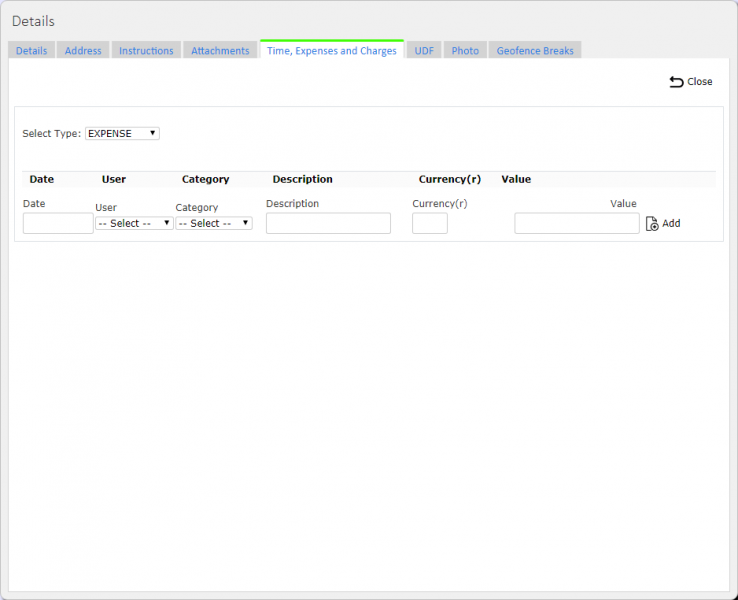The height and width of the screenshot is (600, 738).
Task: Focus the Date input field
Action: pyautogui.click(x=58, y=223)
